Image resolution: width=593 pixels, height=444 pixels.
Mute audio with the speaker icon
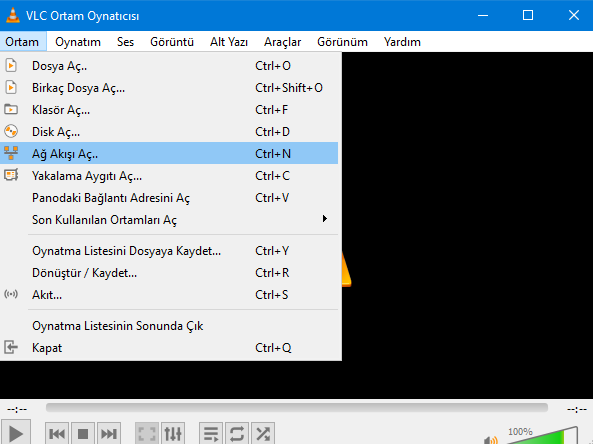[491, 440]
